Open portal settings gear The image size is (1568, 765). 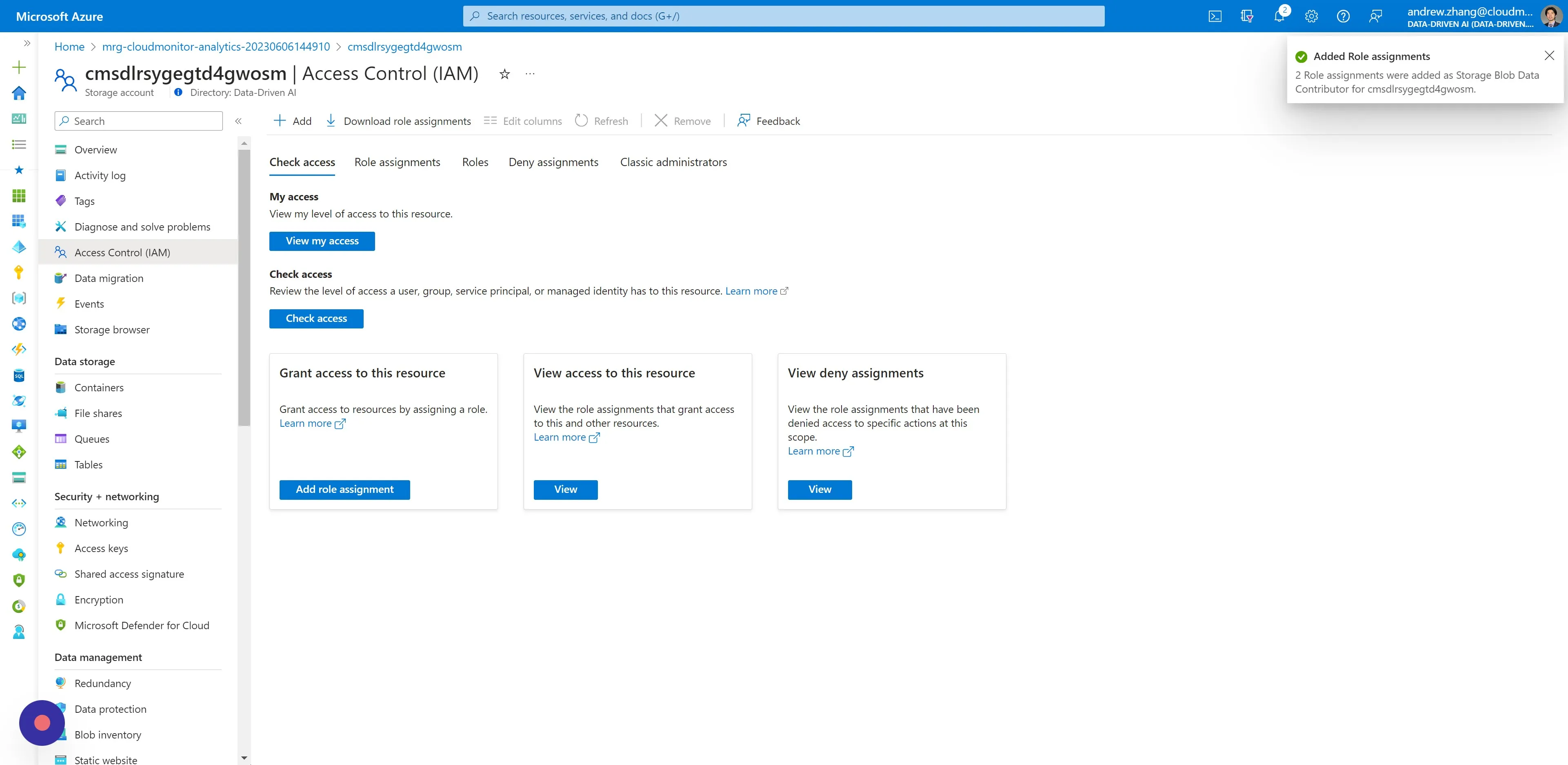pyautogui.click(x=1311, y=16)
